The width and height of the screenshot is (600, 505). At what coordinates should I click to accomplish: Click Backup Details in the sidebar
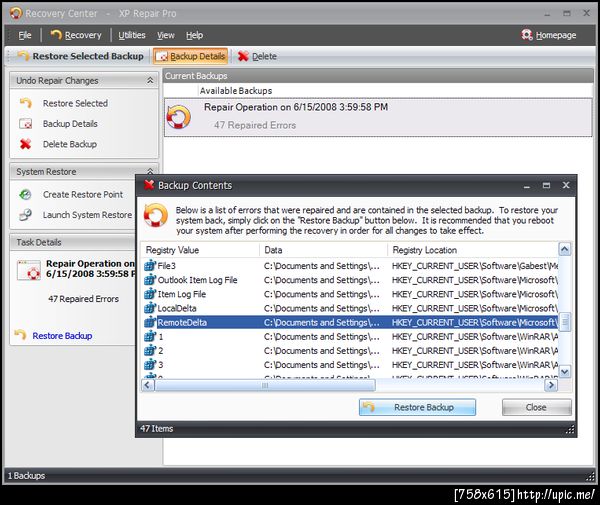(x=70, y=124)
